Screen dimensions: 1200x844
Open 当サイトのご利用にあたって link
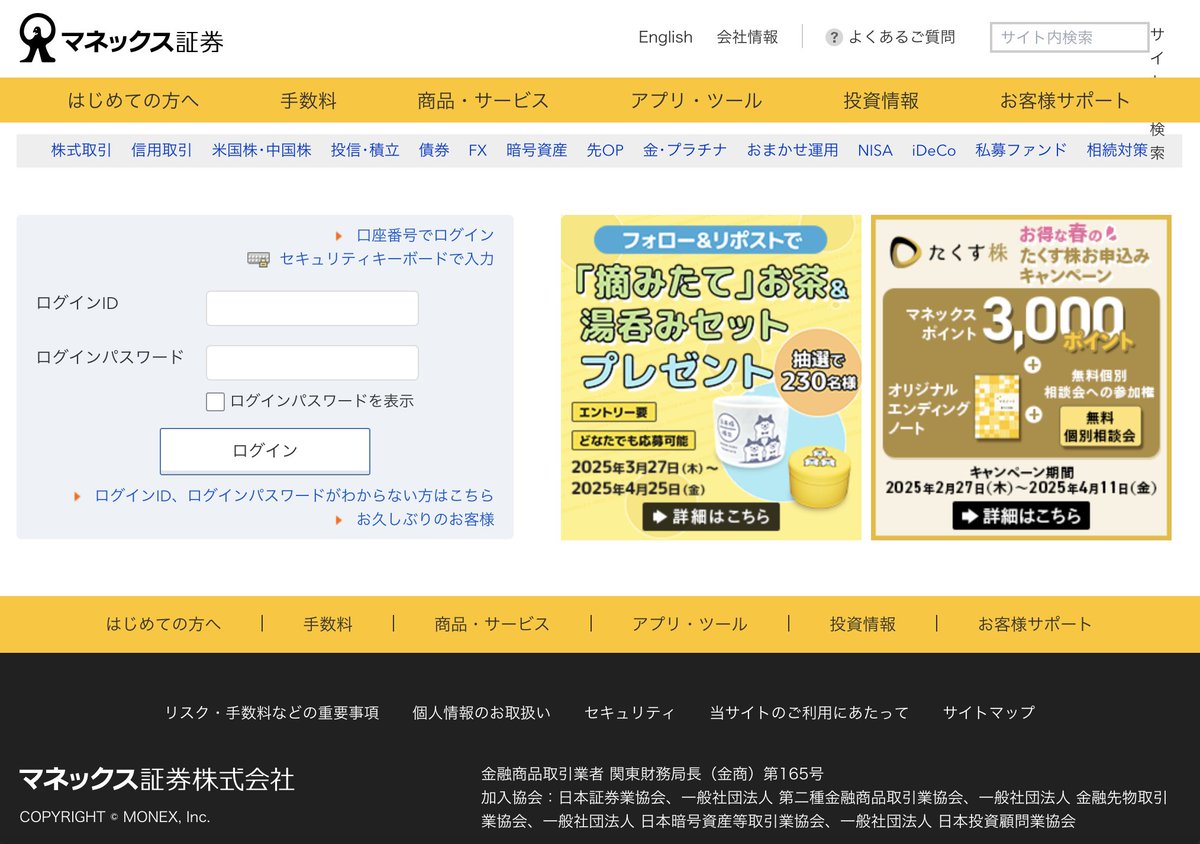pos(809,713)
